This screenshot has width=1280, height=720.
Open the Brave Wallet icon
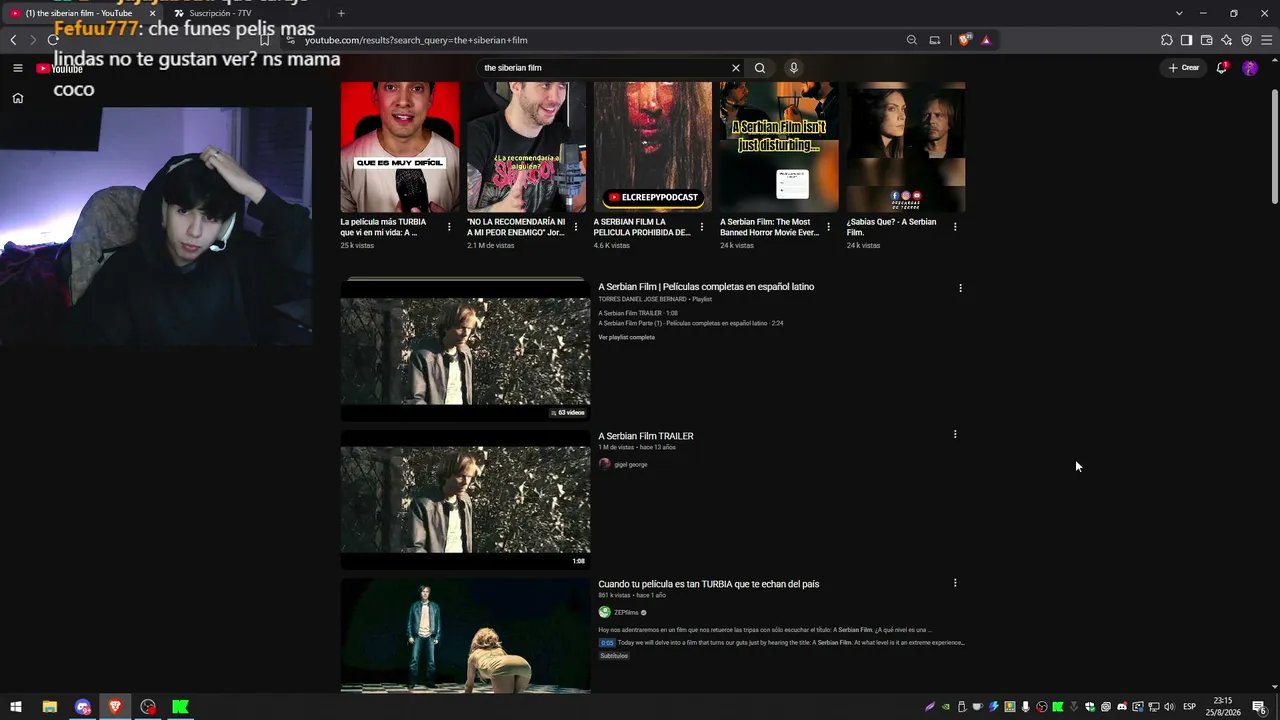tap(1207, 40)
